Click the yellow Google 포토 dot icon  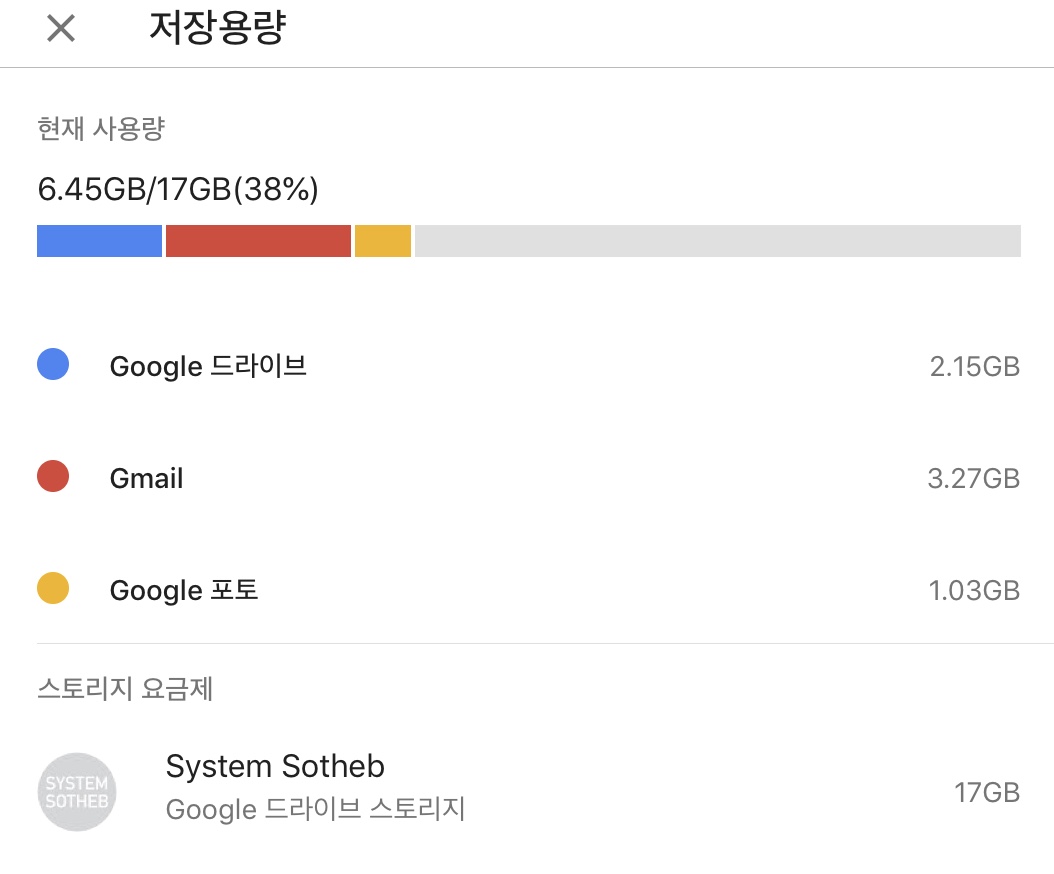coord(53,588)
